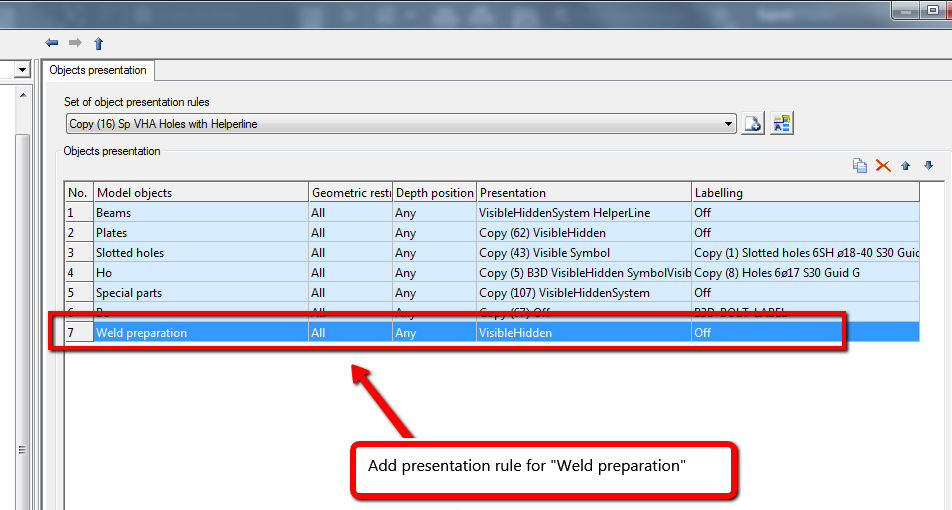
Task: Click Copy (62) VisibleHidden presentation cell
Action: [x=583, y=233]
